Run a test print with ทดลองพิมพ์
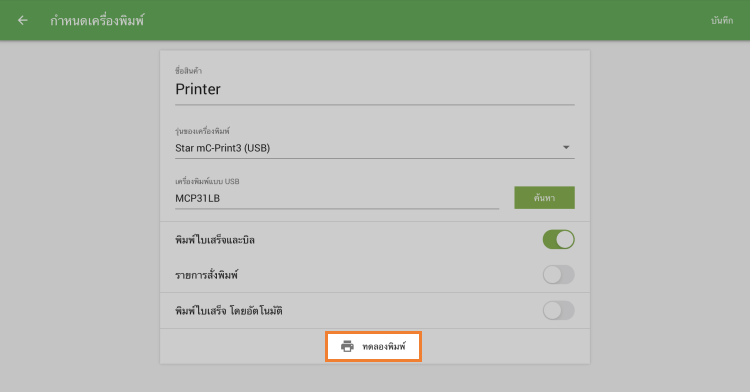 (373, 346)
